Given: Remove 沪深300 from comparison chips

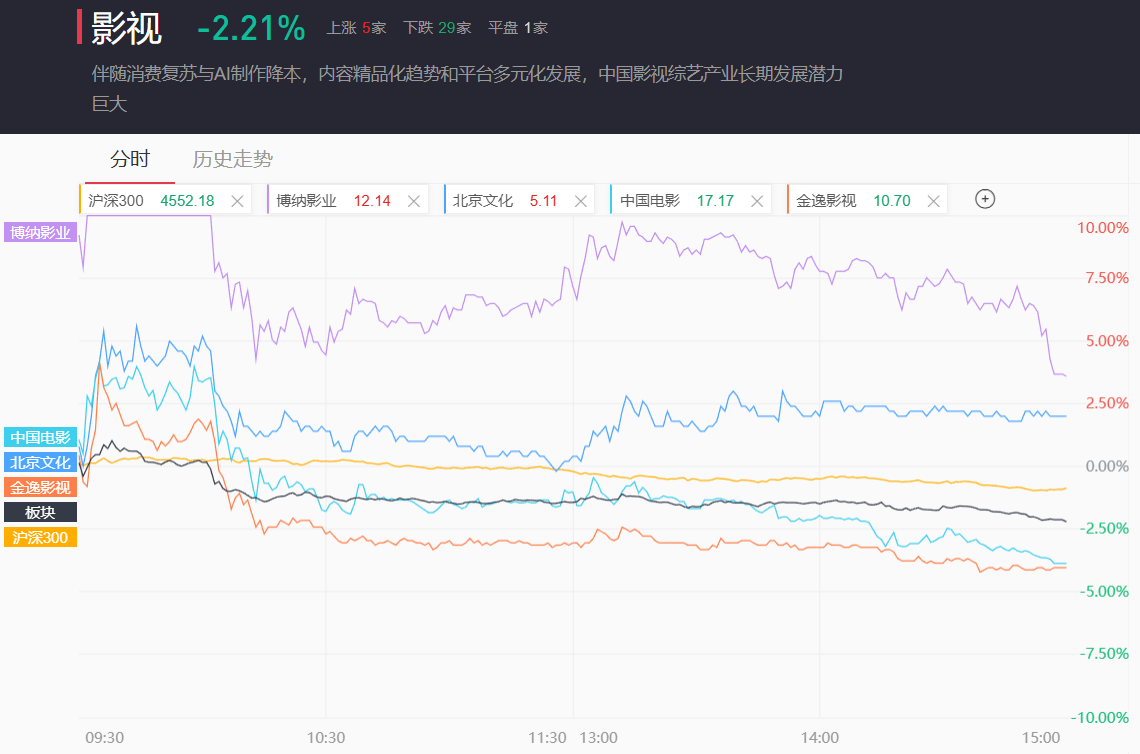Looking at the screenshot, I should (237, 201).
